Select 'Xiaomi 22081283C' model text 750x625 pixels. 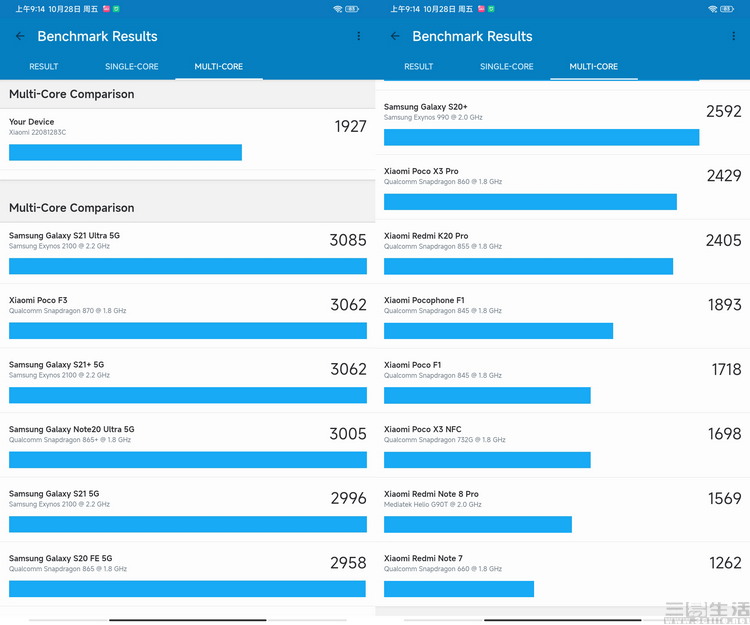pos(37,132)
